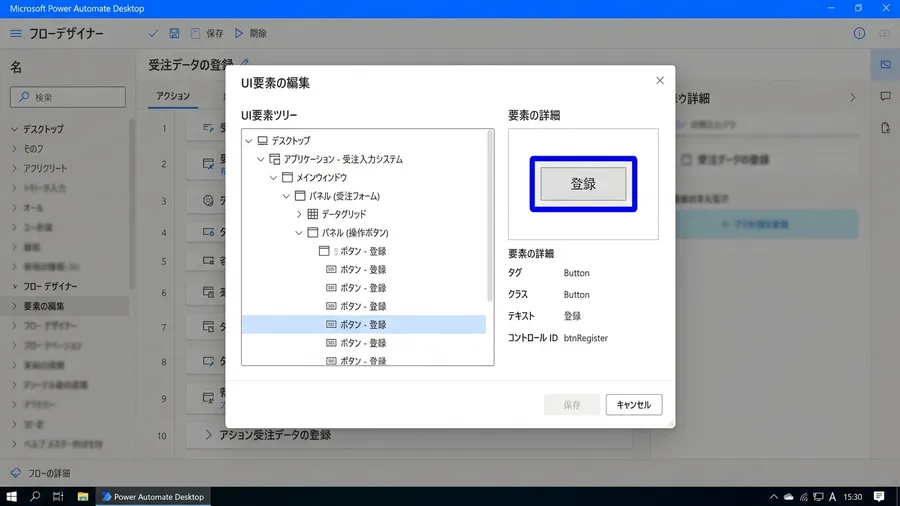Collapse the パネル (受注フォーム) node
This screenshot has height=506, width=900.
tap(286, 196)
